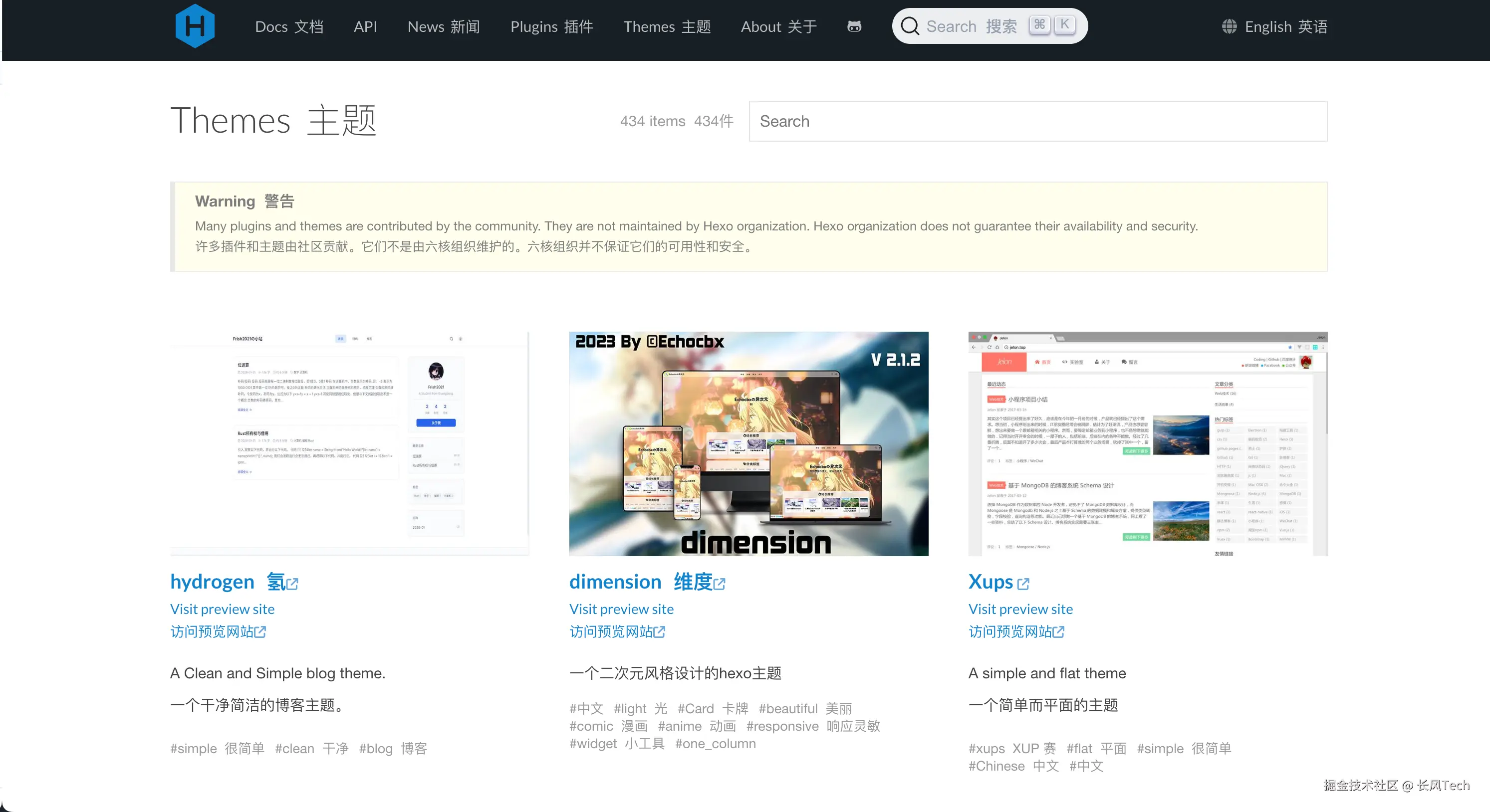Click external-link icon beside Xups title
This screenshot has width=1490, height=812.
coord(1023,584)
